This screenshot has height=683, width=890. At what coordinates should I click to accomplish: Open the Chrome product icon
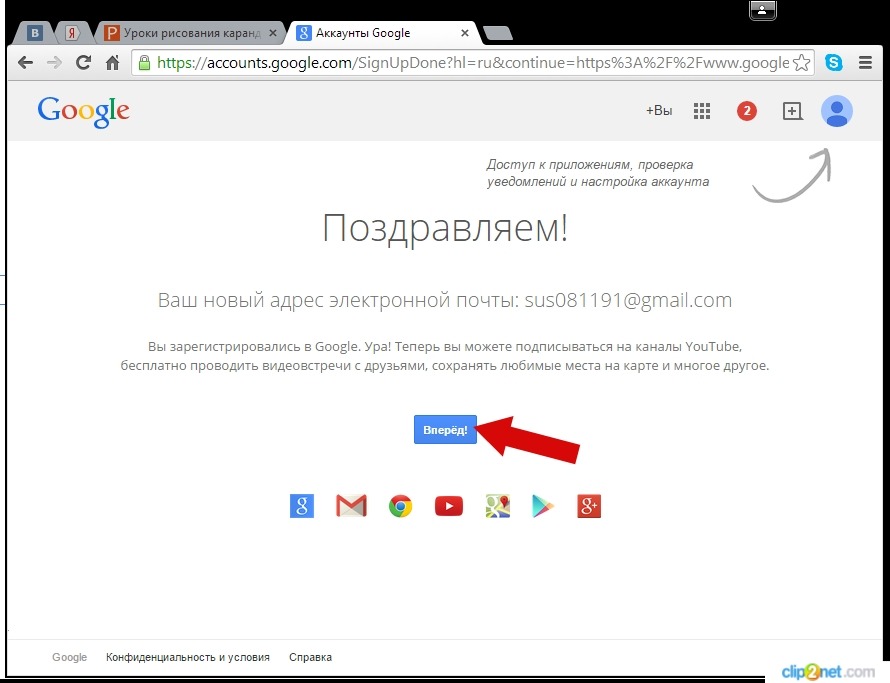[400, 506]
